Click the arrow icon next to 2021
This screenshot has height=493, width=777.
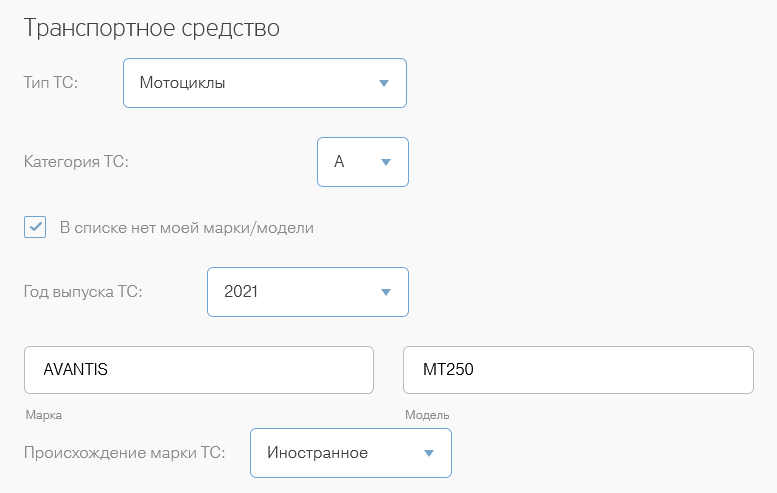coord(385,292)
